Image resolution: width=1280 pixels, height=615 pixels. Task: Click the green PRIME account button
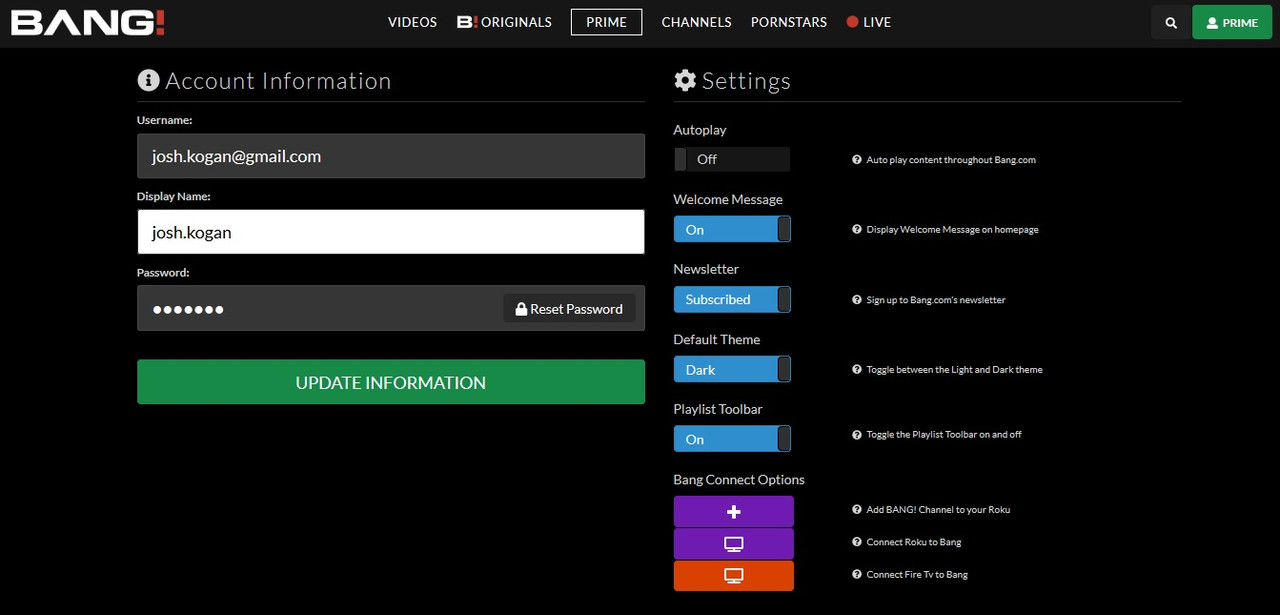(1232, 22)
